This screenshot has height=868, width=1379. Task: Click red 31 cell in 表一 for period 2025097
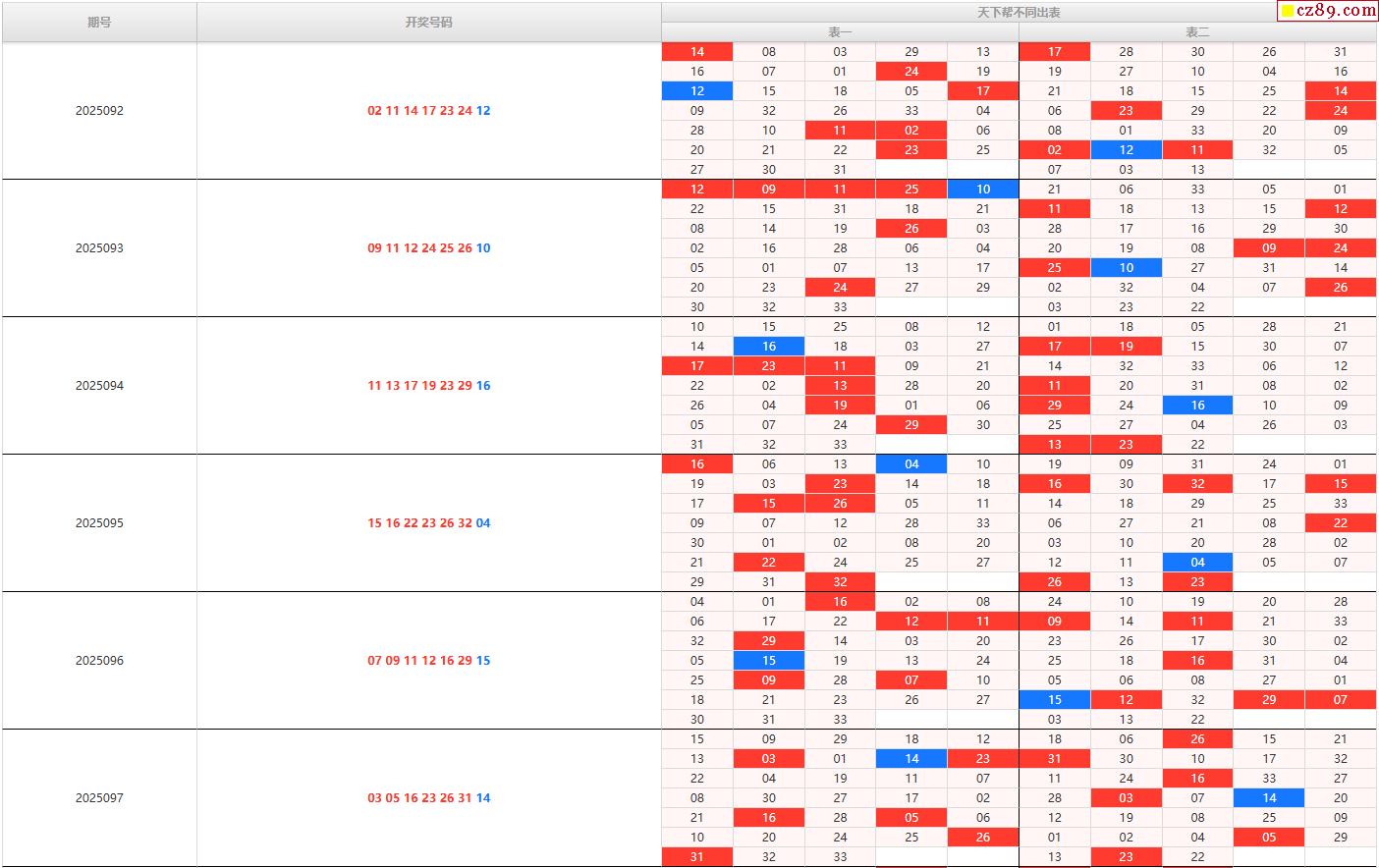coord(697,857)
